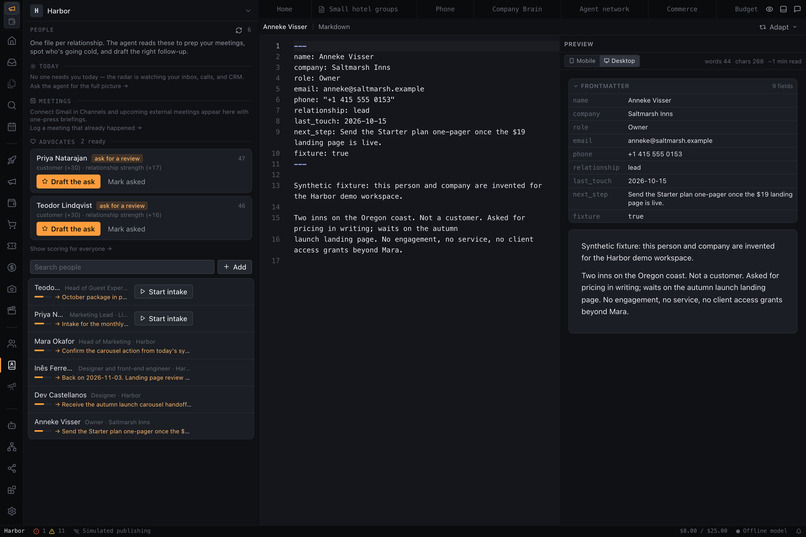Open the Commerce tab
806x537 pixels.
[682, 9]
